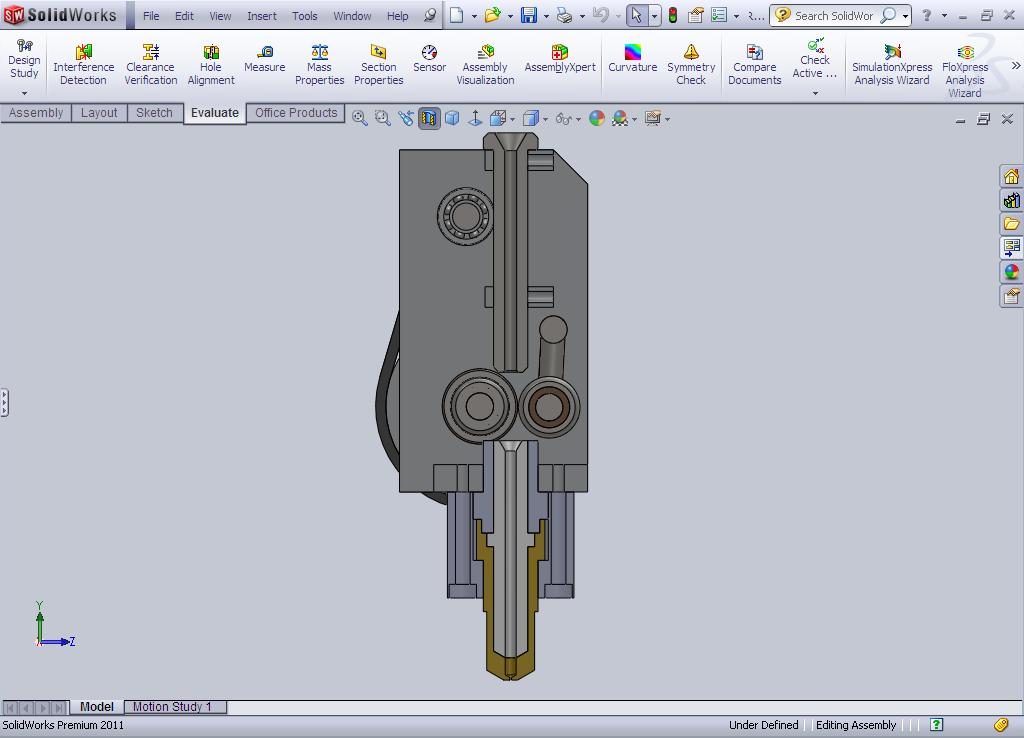Viewport: 1024px width, 738px height.
Task: Run the Clearance Verification check
Action: (150, 60)
